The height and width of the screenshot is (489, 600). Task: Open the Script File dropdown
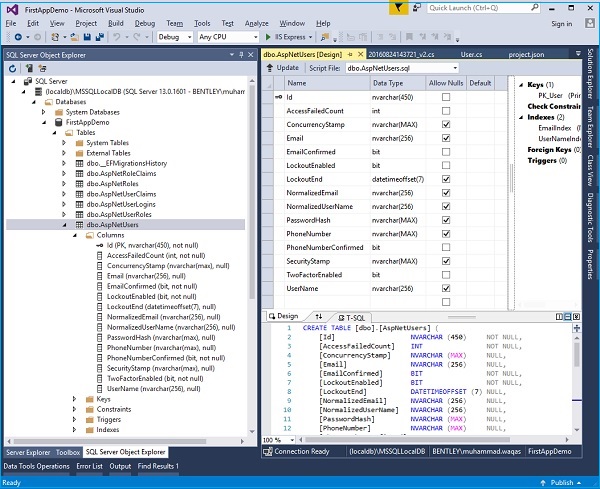pos(453,67)
